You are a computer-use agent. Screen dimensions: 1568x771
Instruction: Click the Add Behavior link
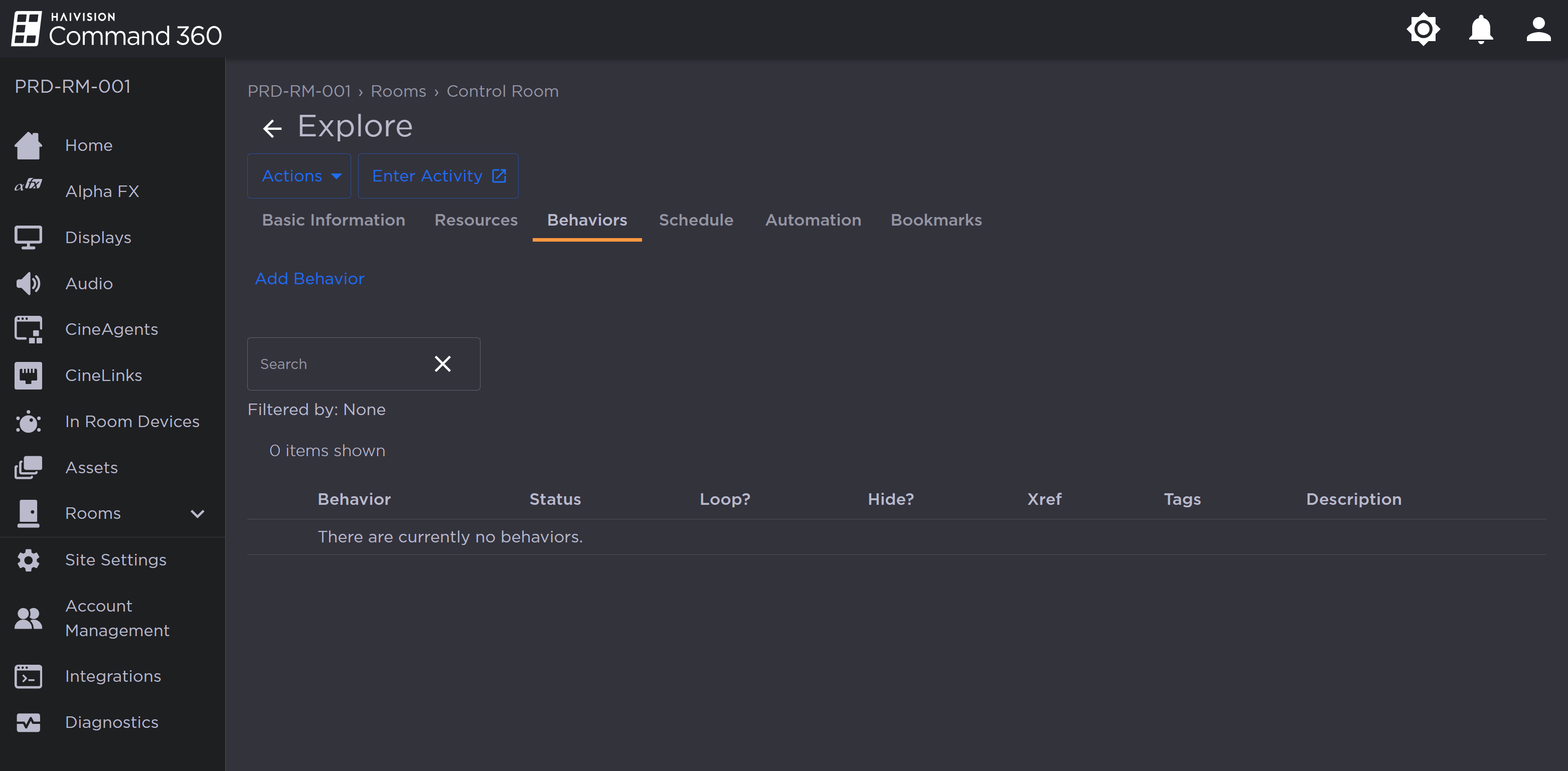click(x=309, y=279)
